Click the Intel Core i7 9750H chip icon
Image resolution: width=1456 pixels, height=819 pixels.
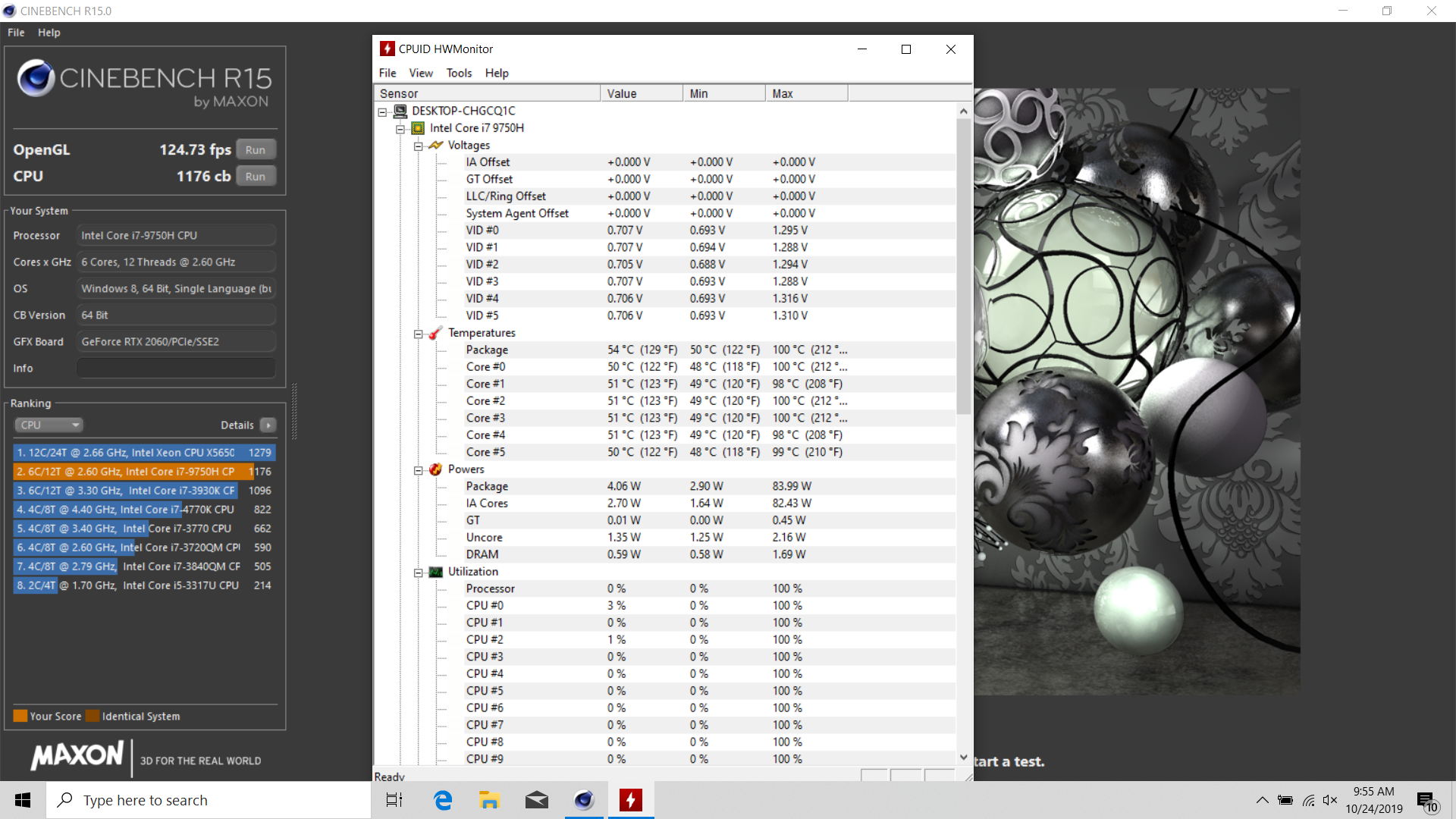coord(418,128)
